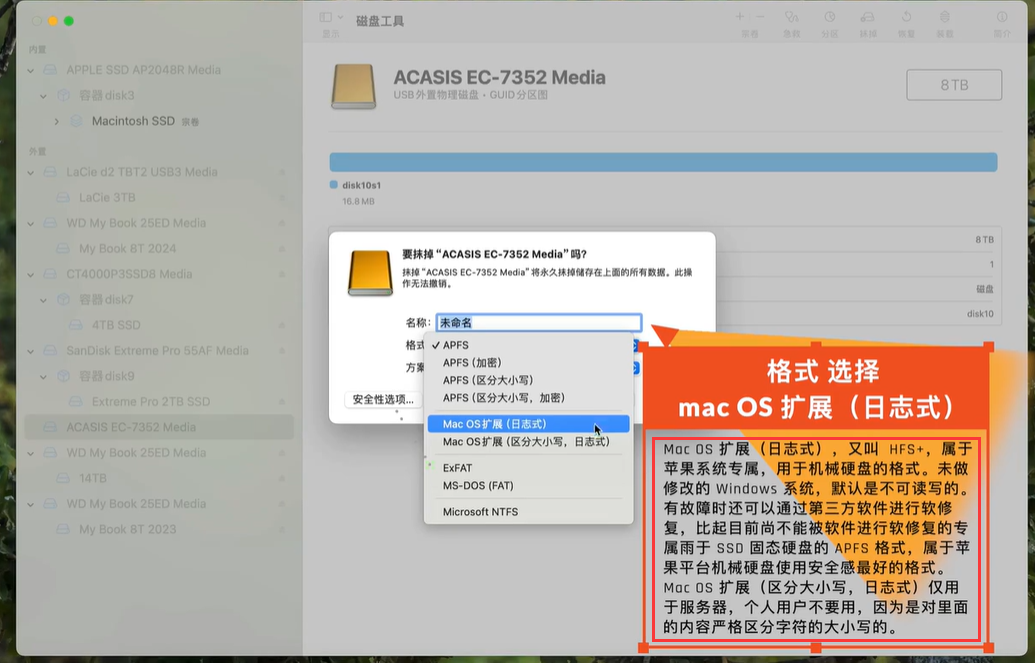The image size is (1035, 663).
Task: Eject the SanDisk Extreme Pro 55AF Media disk
Action: pyautogui.click(x=282, y=351)
